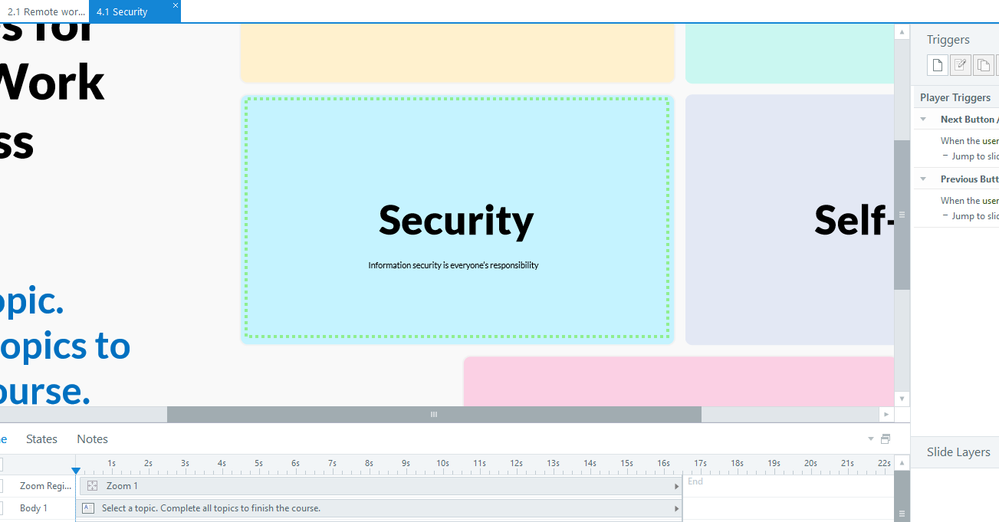Edit the selected trigger
The width and height of the screenshot is (999, 522).
click(960, 65)
